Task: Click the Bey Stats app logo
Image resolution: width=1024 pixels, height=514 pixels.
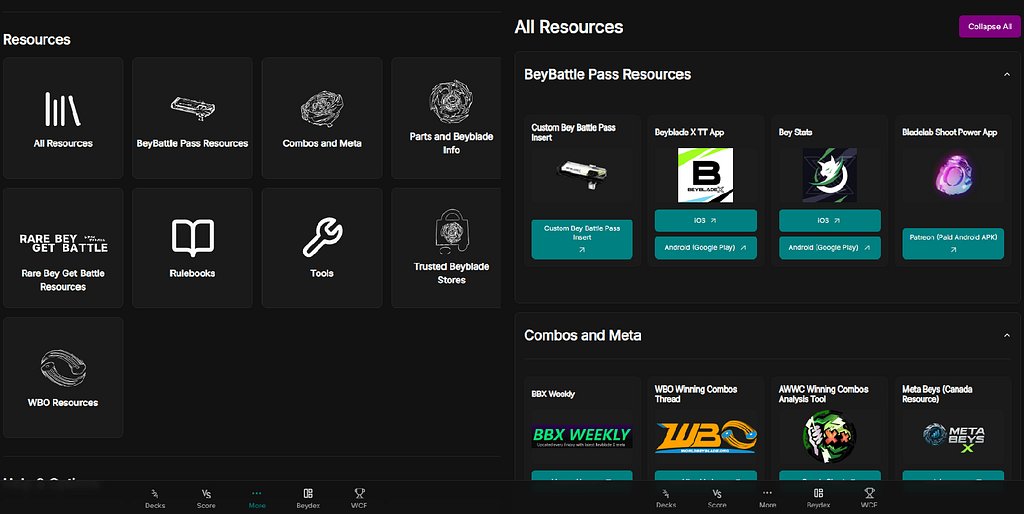Action: (829, 175)
